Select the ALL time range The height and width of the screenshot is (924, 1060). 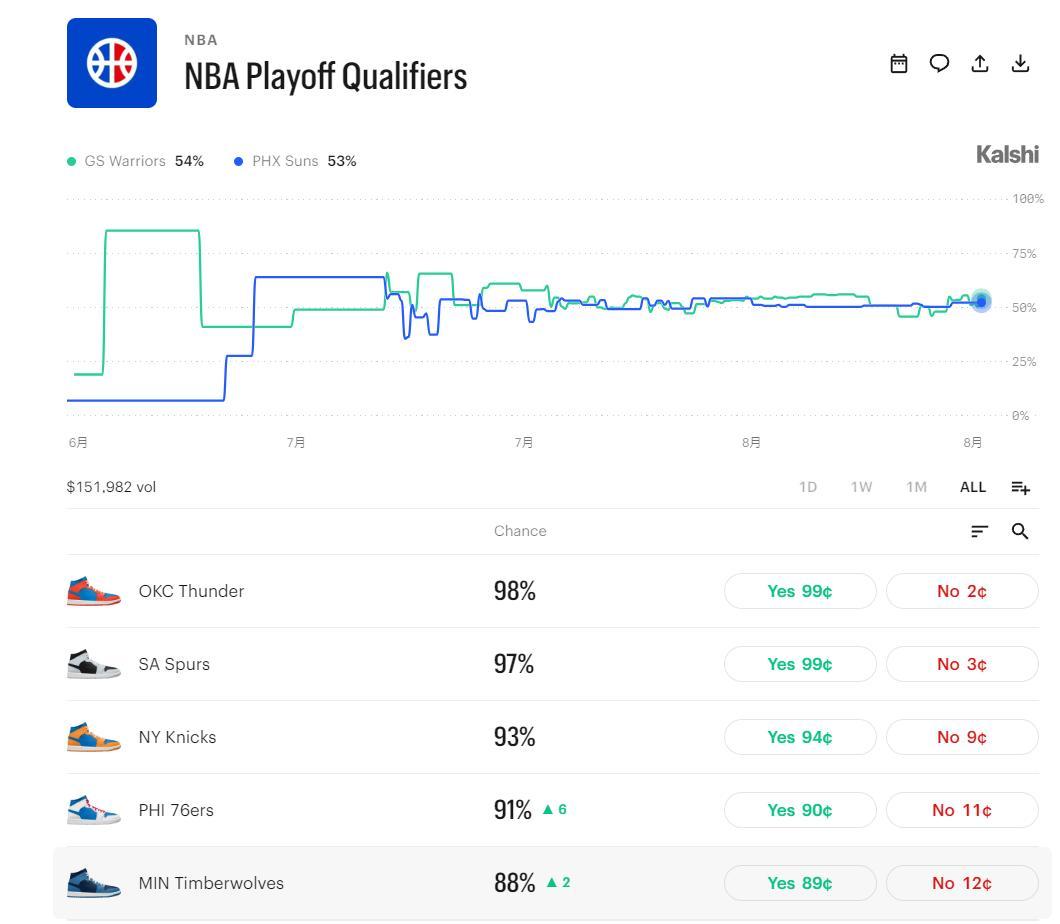(973, 487)
